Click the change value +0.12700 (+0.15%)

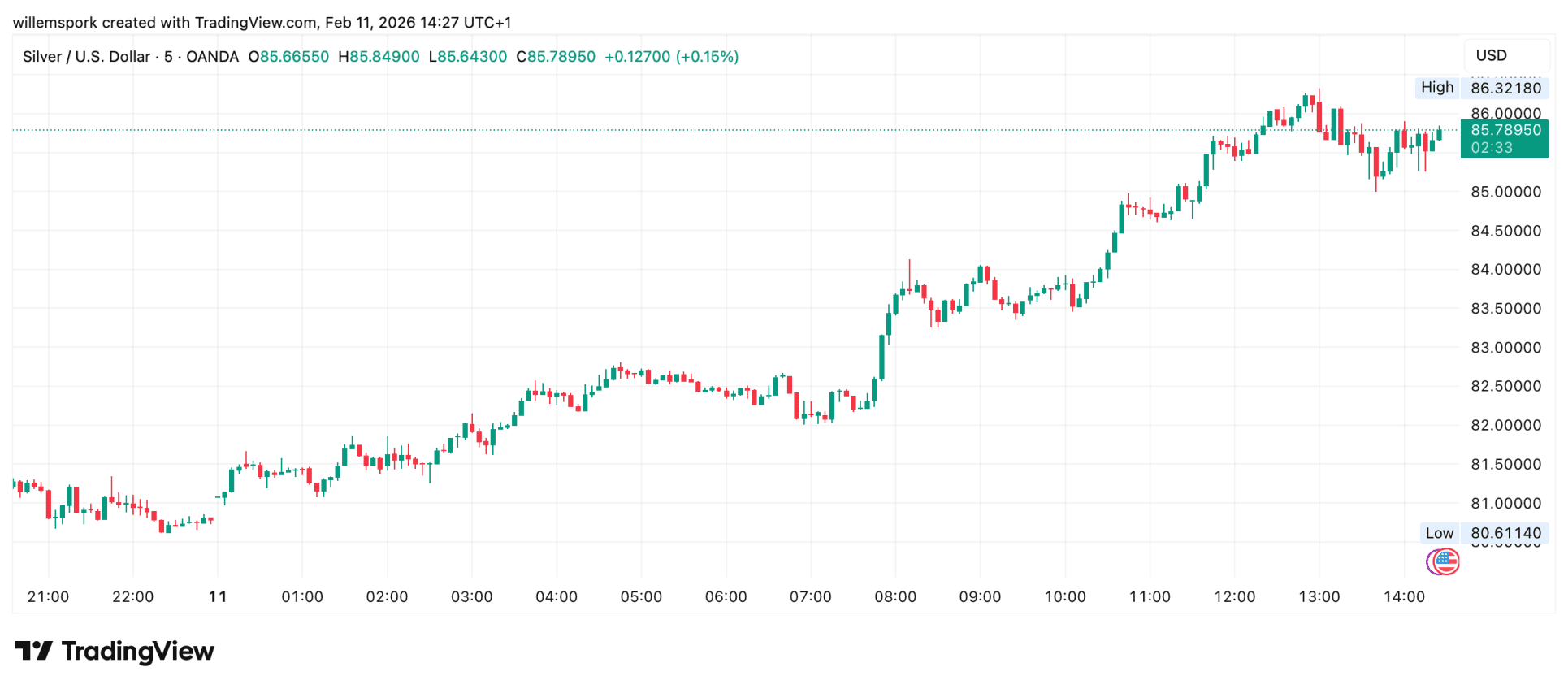pyautogui.click(x=671, y=57)
